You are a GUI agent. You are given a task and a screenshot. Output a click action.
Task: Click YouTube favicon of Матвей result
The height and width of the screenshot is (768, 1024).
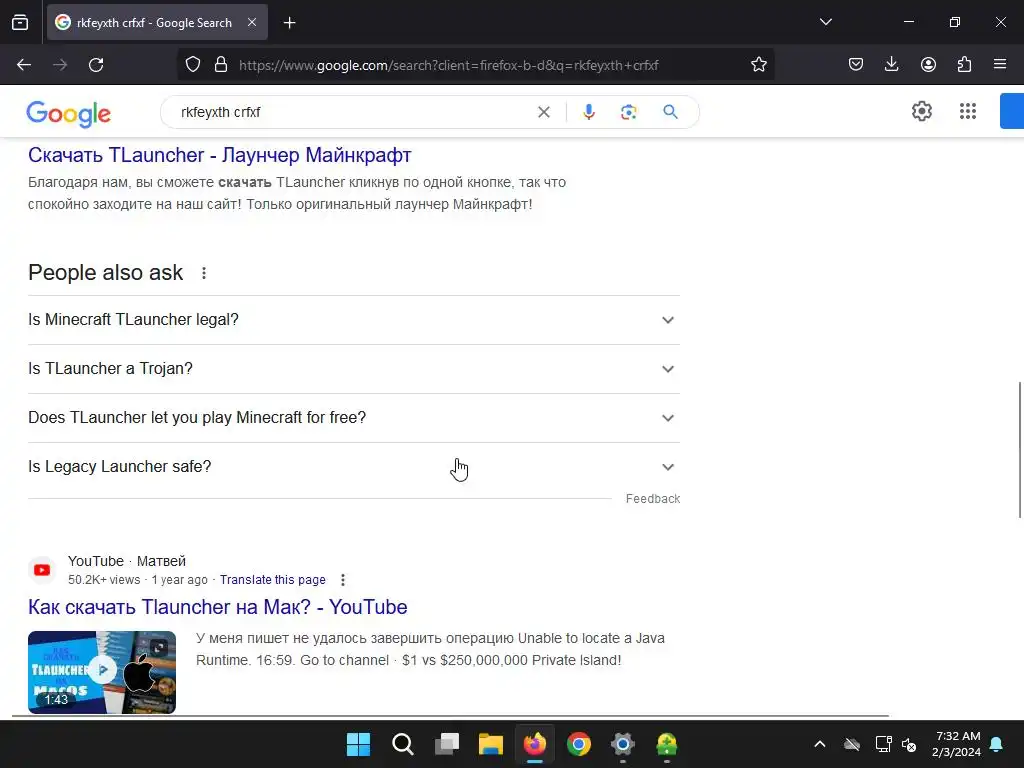tap(42, 570)
